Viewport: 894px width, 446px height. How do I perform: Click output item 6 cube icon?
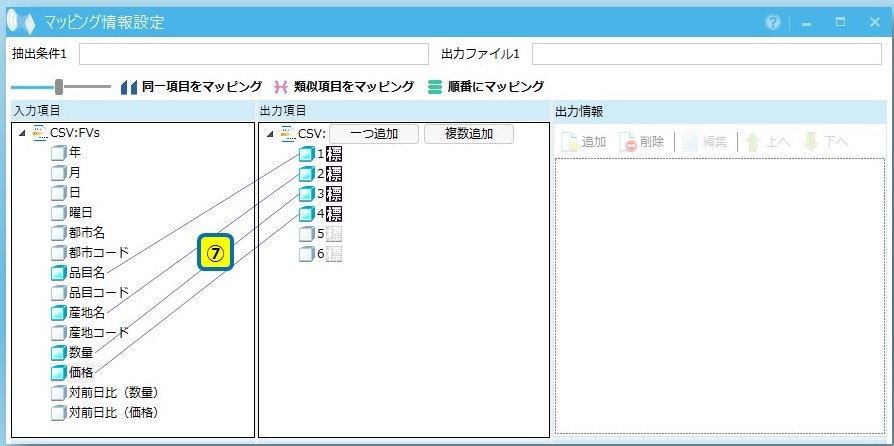coord(307,254)
